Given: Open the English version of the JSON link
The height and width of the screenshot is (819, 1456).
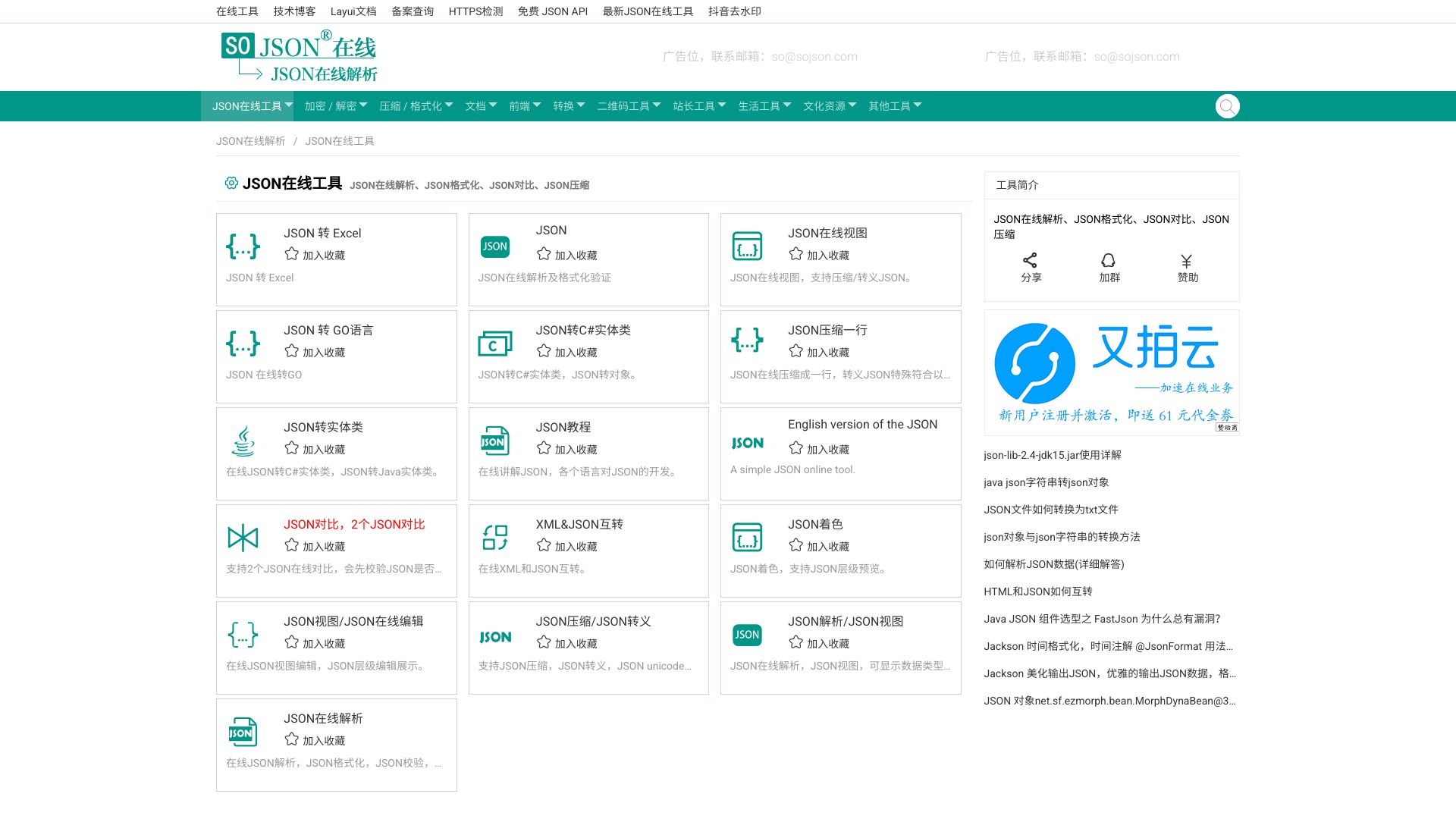Looking at the screenshot, I should [x=862, y=424].
